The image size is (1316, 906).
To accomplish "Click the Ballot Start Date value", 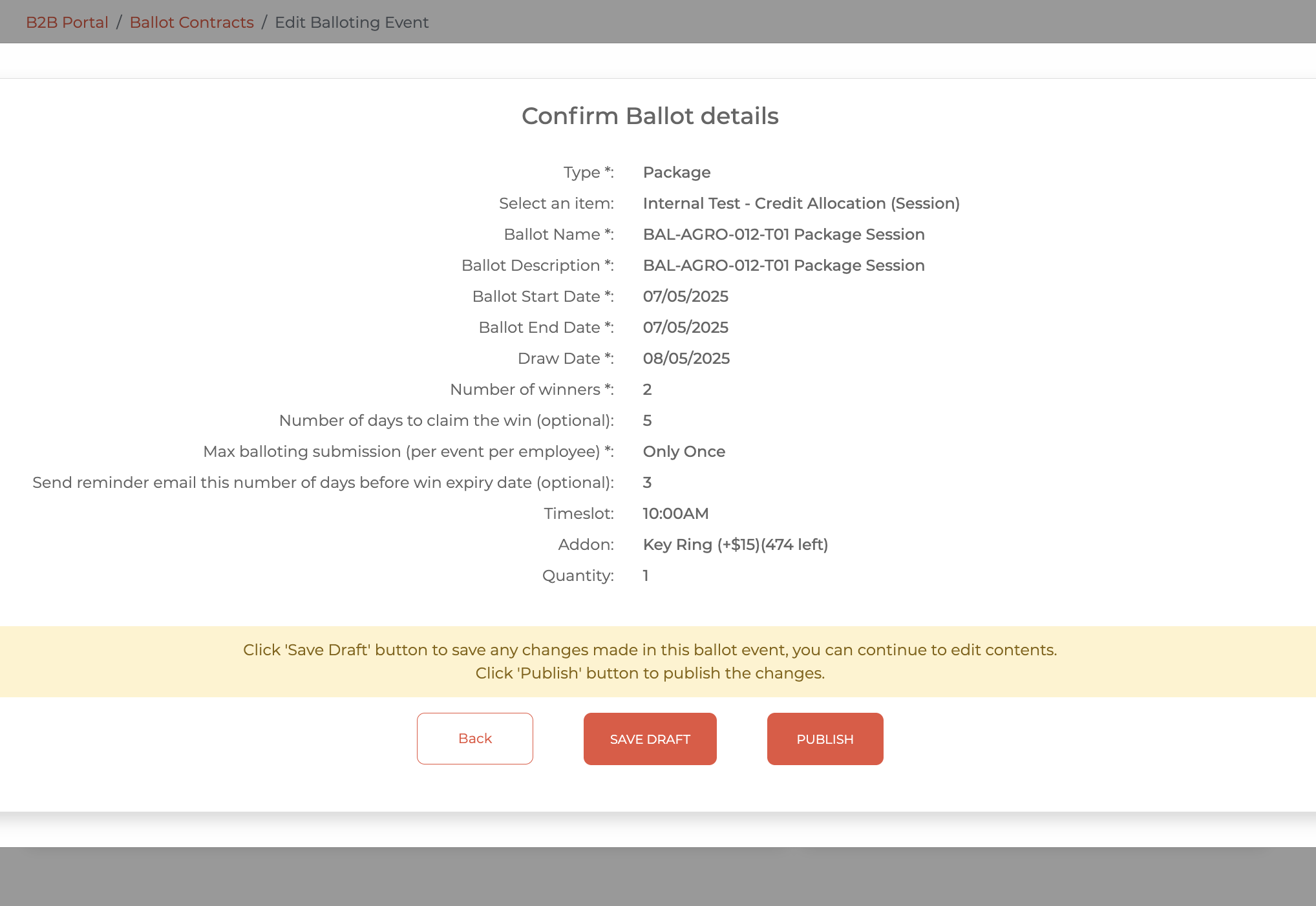I will click(685, 297).
